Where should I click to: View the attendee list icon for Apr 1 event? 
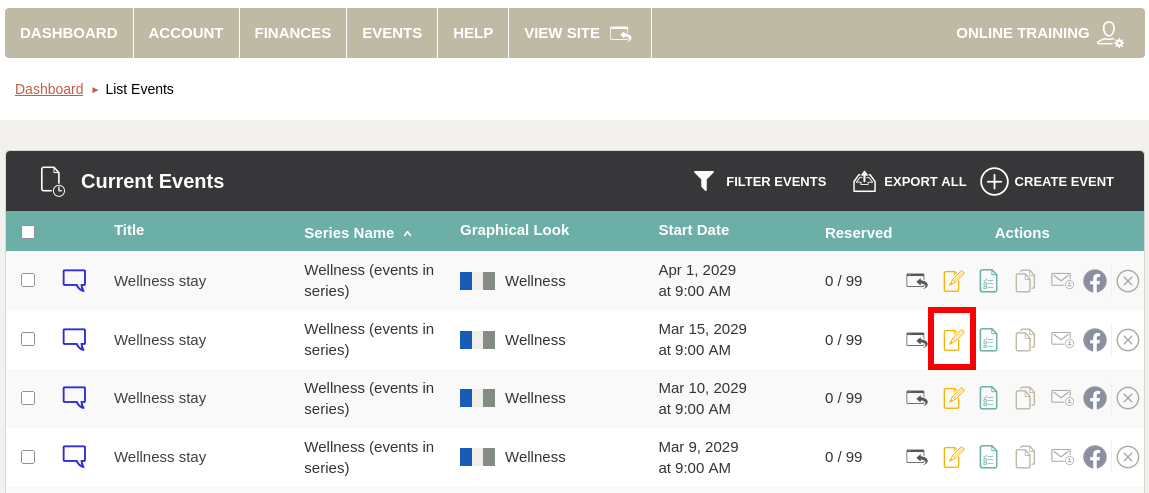[x=988, y=282]
